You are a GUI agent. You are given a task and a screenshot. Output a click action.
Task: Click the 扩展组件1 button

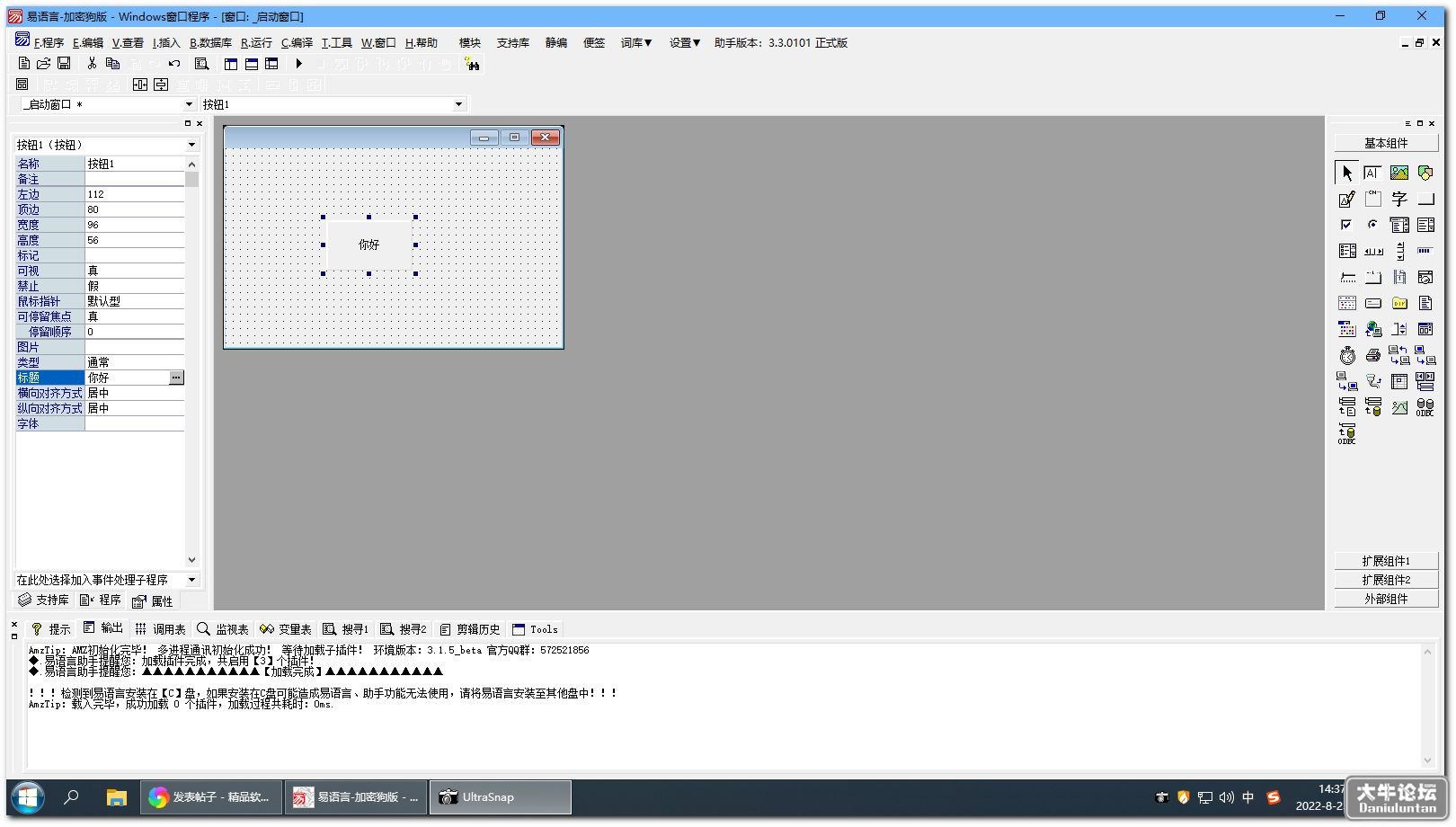[x=1386, y=561]
